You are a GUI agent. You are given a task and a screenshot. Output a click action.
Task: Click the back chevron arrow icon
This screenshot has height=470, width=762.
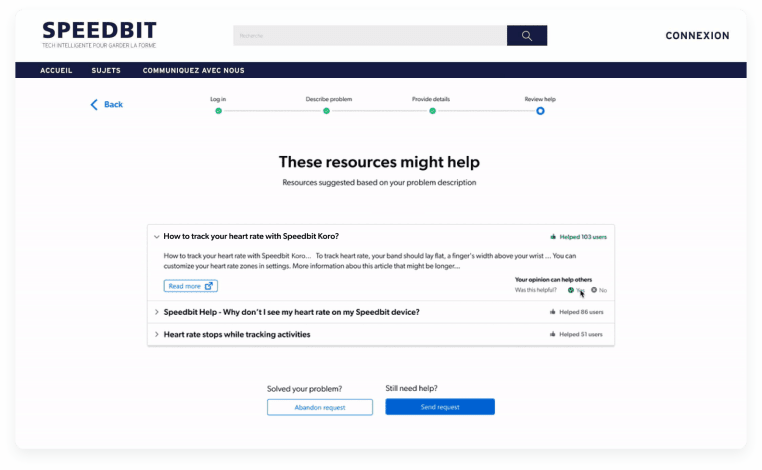pos(95,105)
